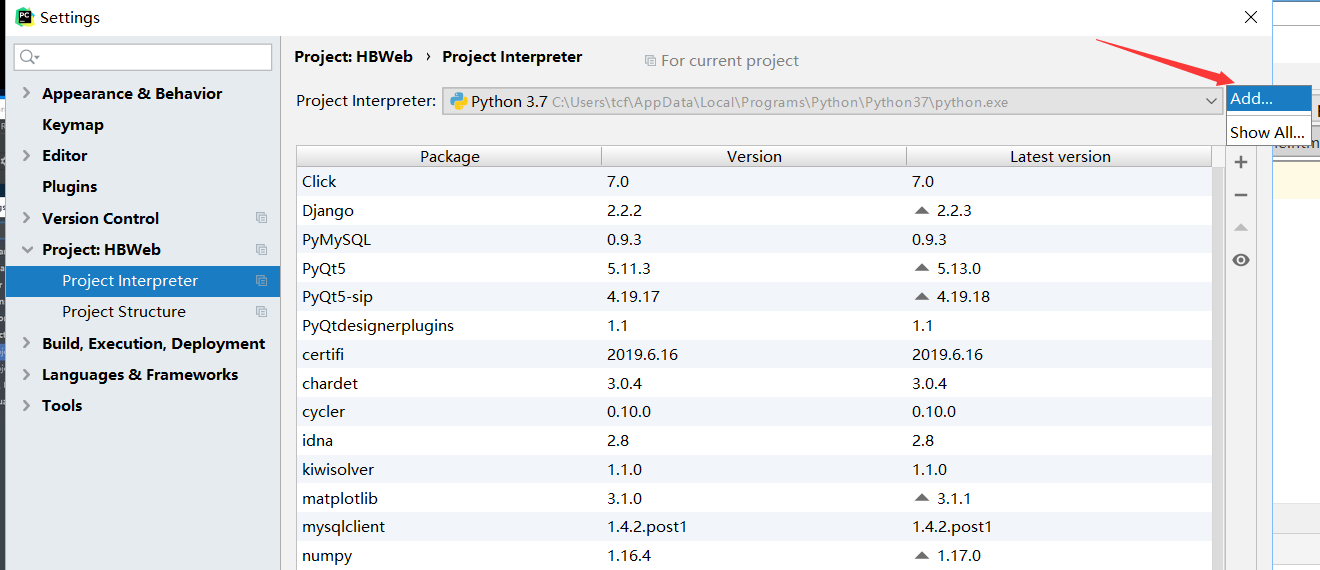The width and height of the screenshot is (1320, 570).
Task: Click the For current project icon
Action: [650, 61]
